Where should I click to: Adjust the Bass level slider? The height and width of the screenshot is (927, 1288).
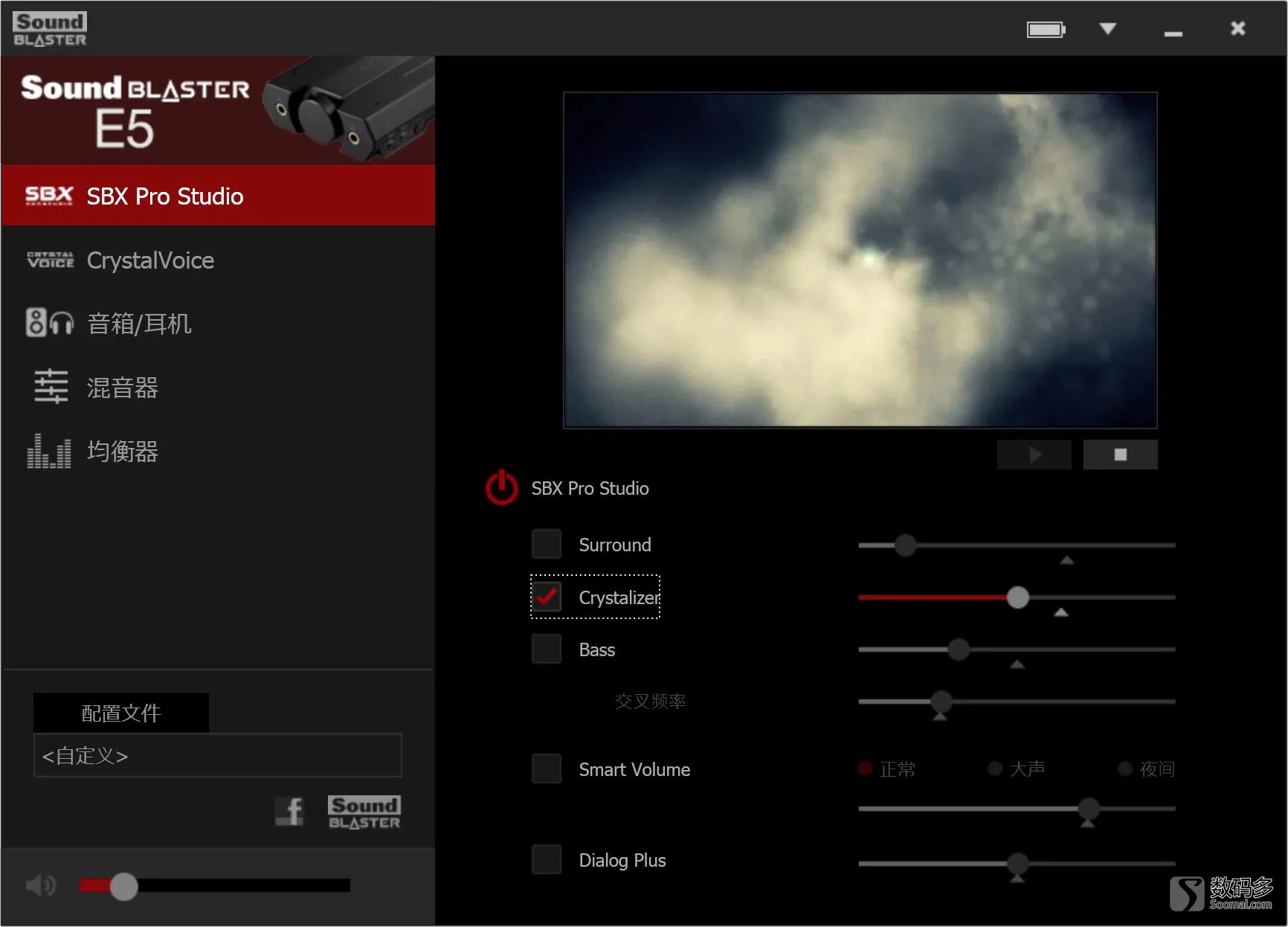click(1017, 649)
